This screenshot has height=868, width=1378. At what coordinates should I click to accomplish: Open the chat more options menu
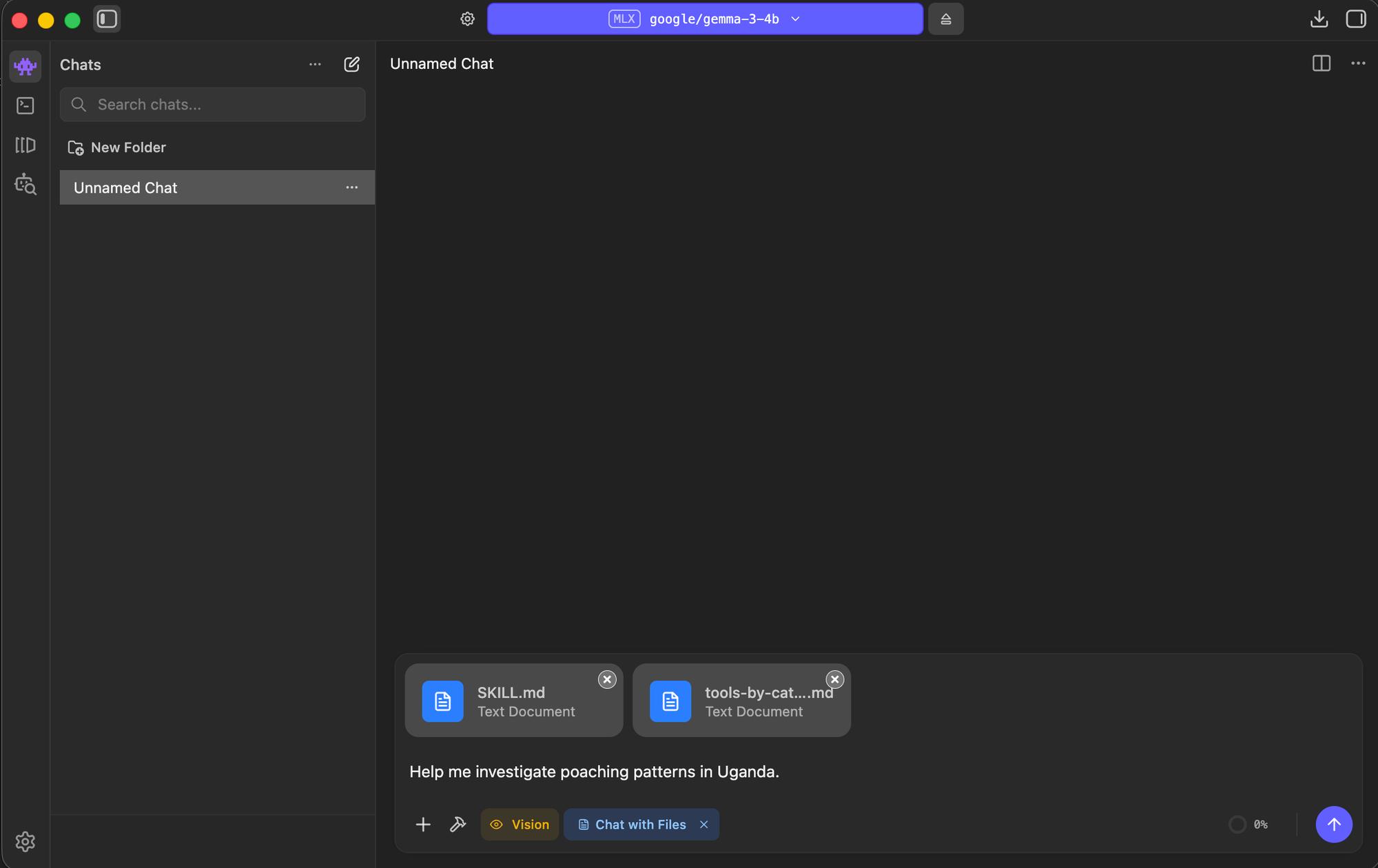tap(1358, 63)
